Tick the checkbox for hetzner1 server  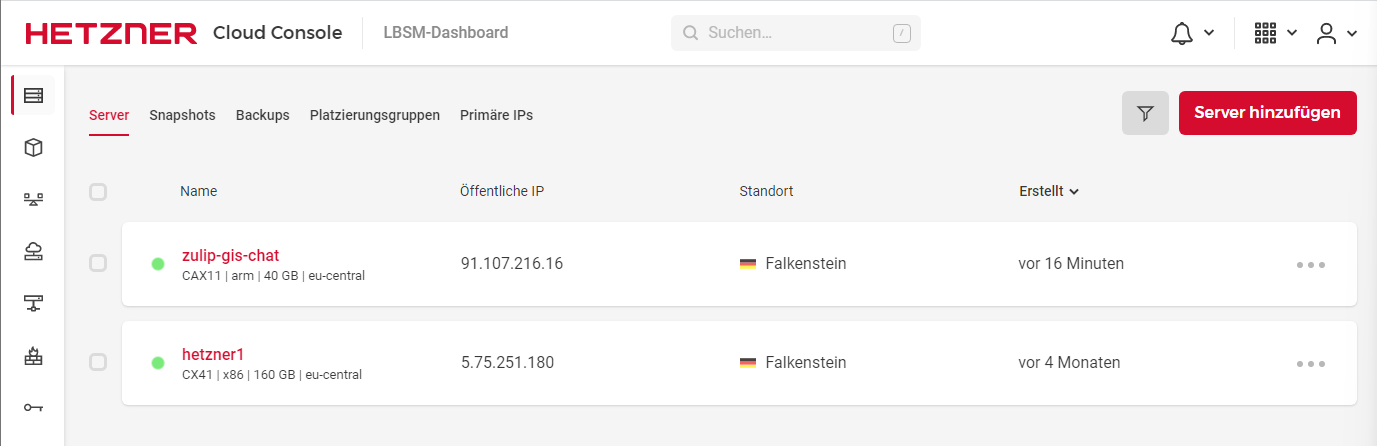(98, 362)
